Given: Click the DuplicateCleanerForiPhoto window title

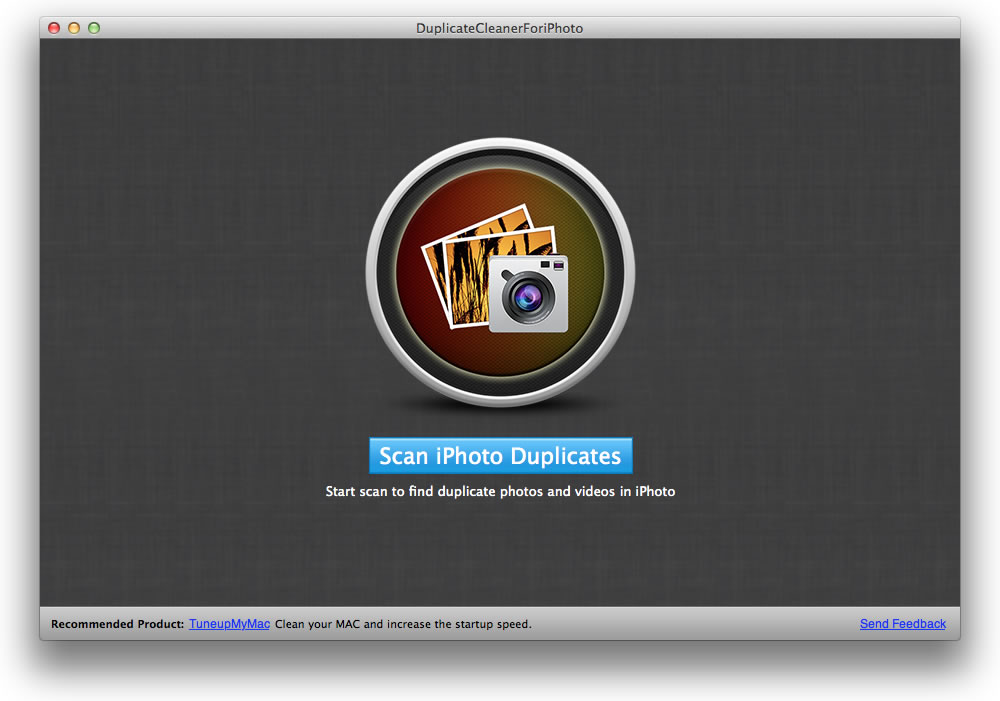Looking at the screenshot, I should click(499, 28).
